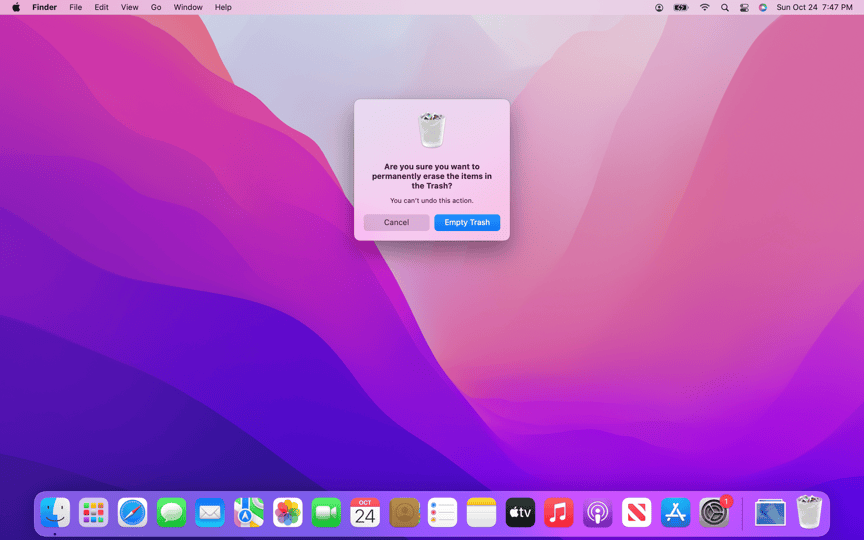This screenshot has height=540, width=864.
Task: Check battery status icon in menu bar
Action: coord(681,8)
